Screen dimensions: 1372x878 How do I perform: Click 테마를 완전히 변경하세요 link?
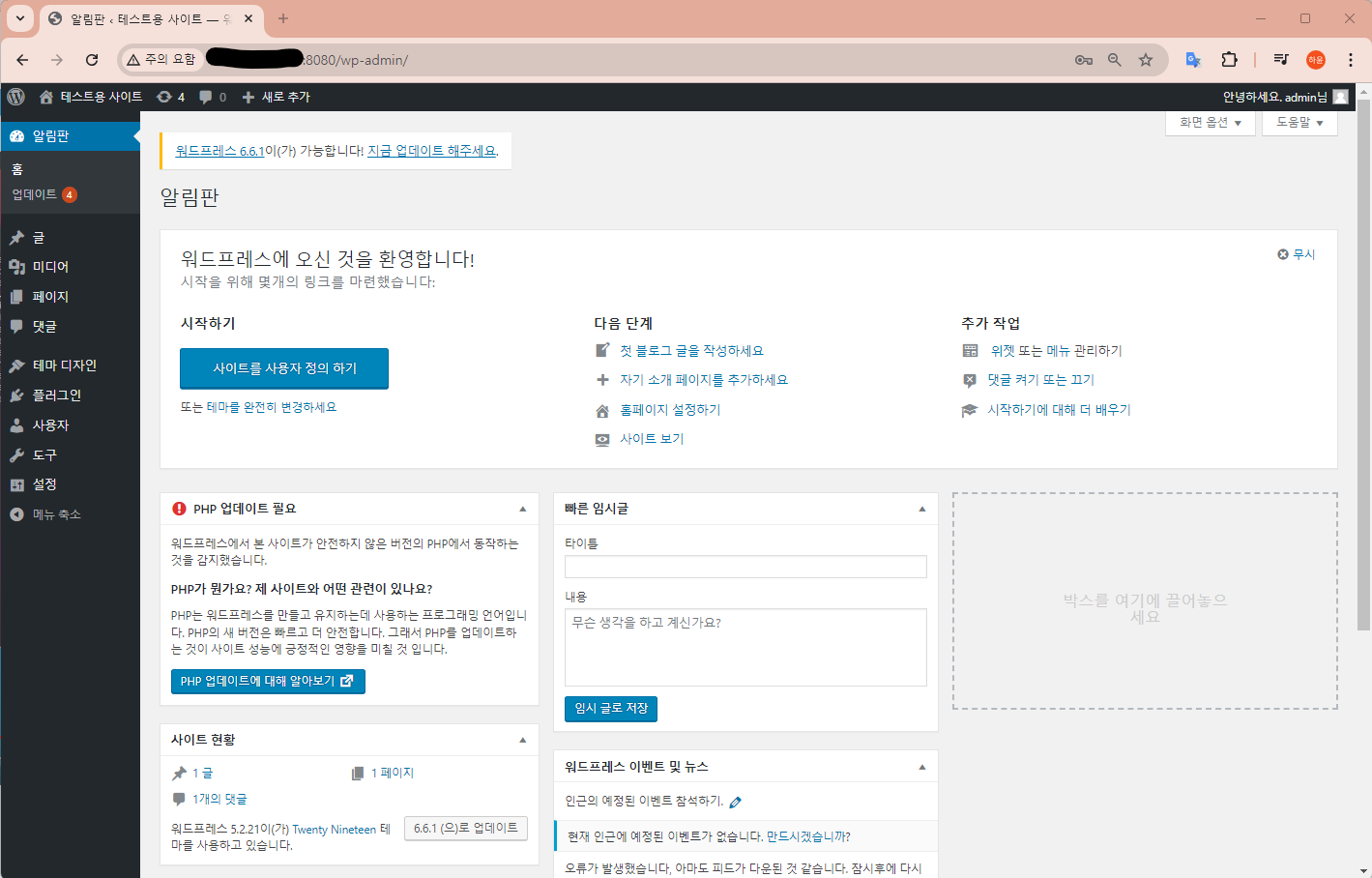click(x=272, y=408)
